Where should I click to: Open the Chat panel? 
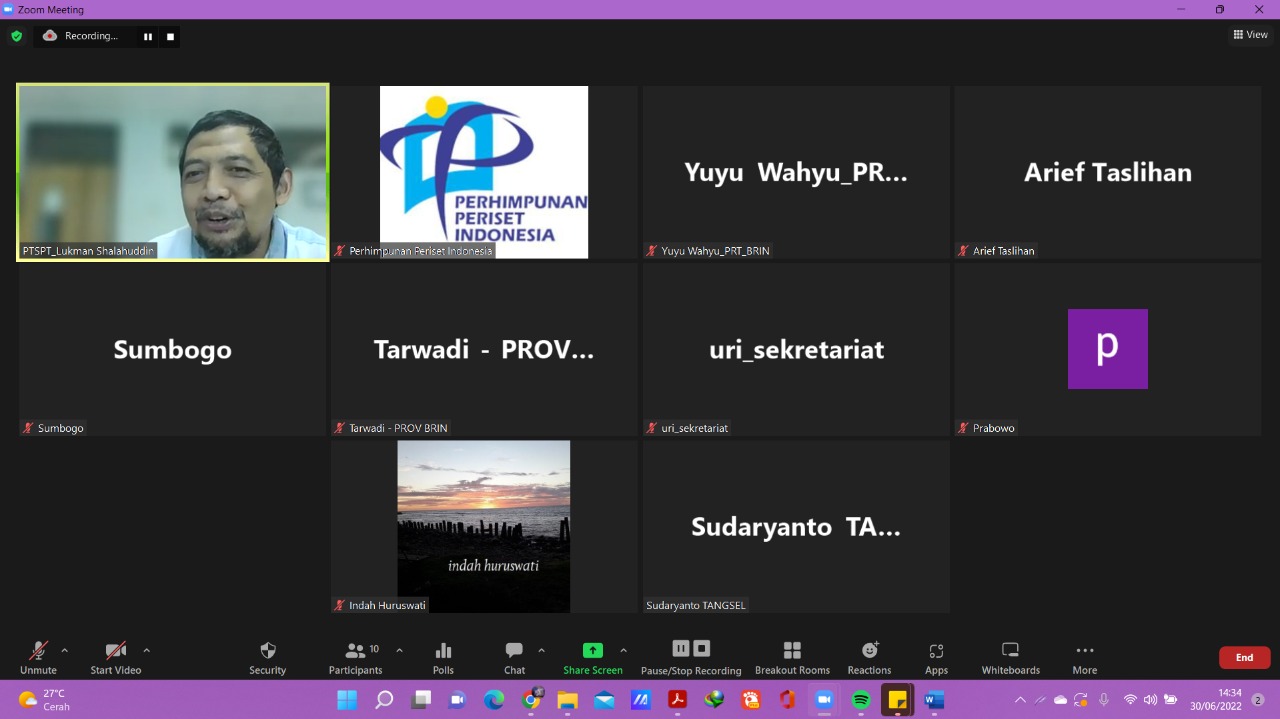[514, 657]
